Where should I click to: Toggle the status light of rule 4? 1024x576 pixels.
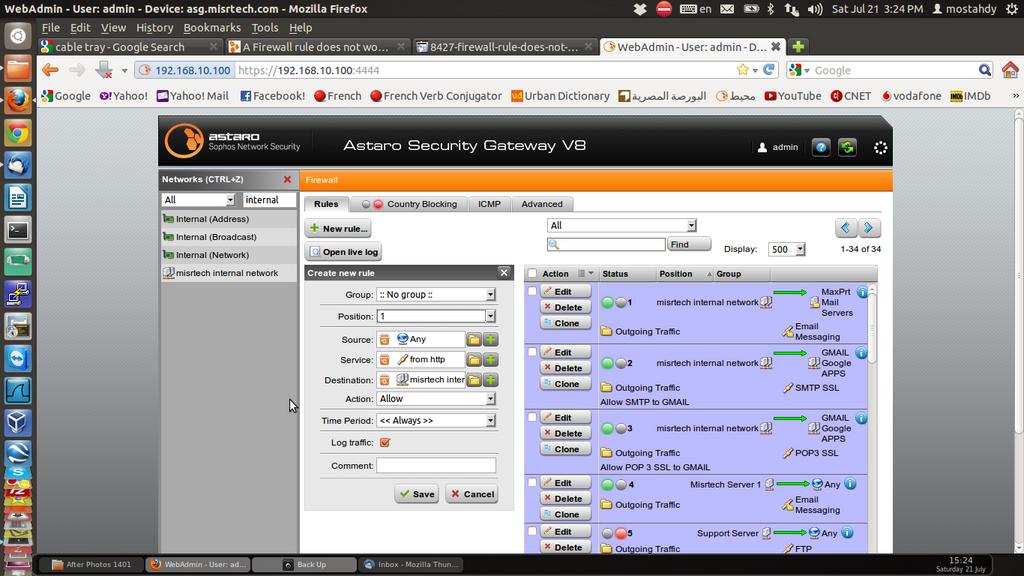point(614,485)
